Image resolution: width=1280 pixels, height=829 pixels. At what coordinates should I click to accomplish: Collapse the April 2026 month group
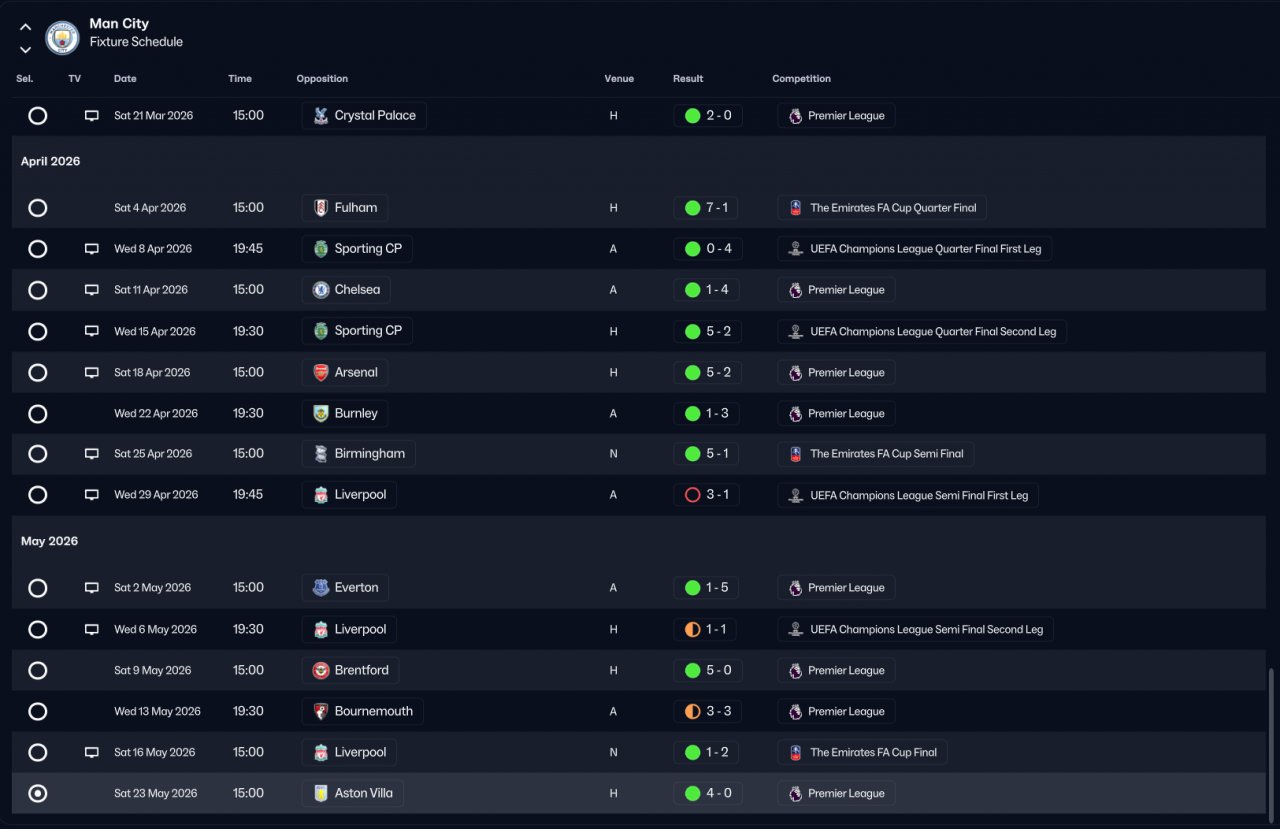coord(51,162)
